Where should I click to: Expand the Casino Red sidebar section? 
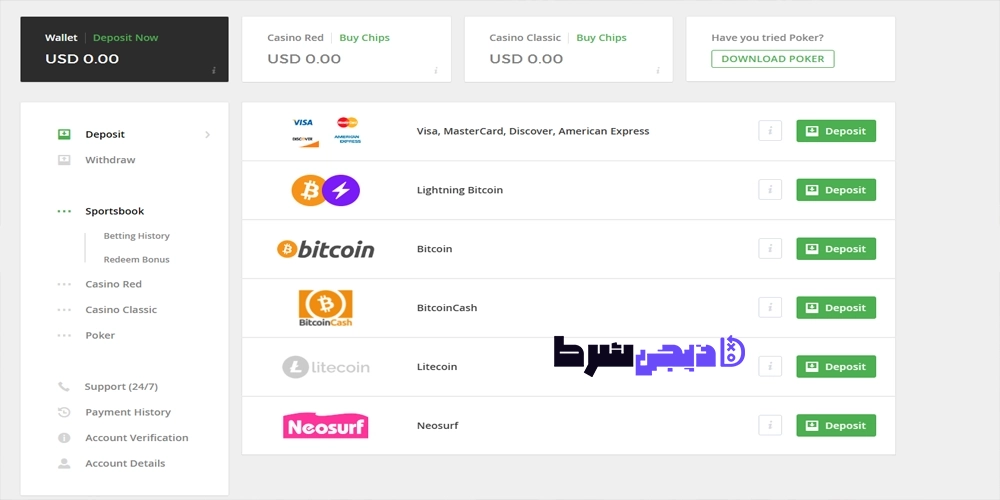tap(114, 284)
